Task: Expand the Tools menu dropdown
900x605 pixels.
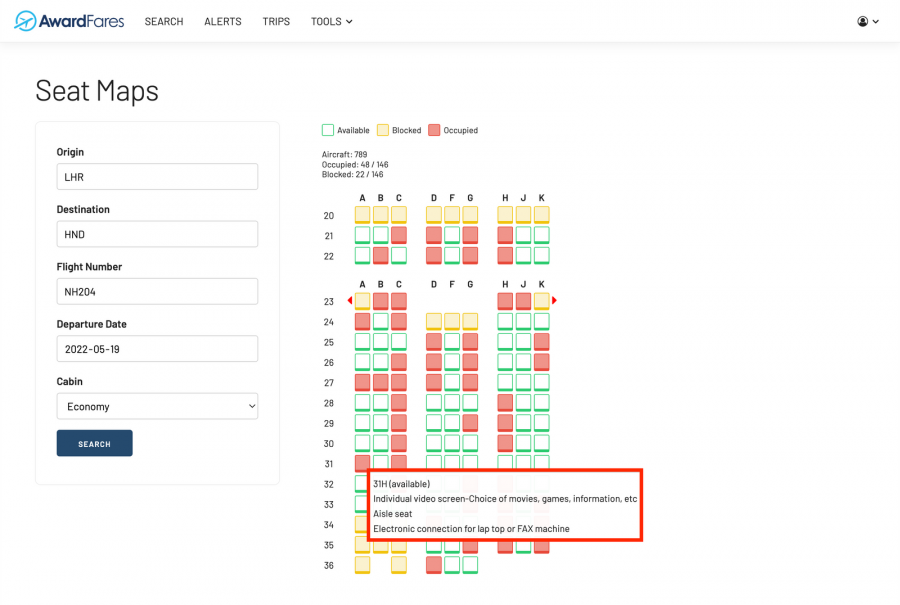Action: click(x=331, y=21)
